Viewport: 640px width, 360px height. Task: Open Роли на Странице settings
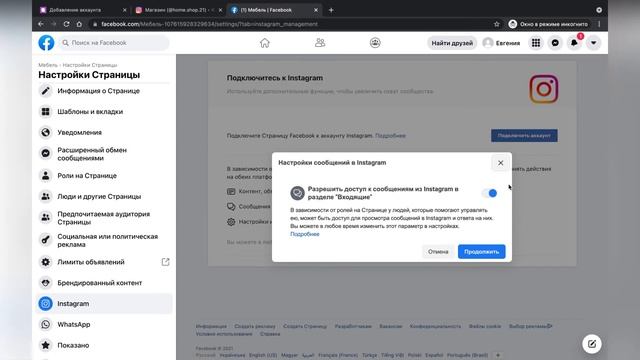tap(104, 176)
